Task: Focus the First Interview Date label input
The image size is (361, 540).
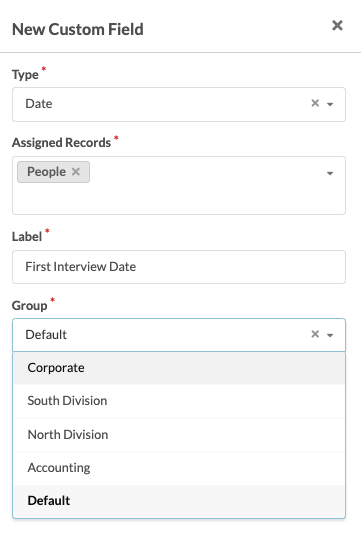Action: point(179,267)
